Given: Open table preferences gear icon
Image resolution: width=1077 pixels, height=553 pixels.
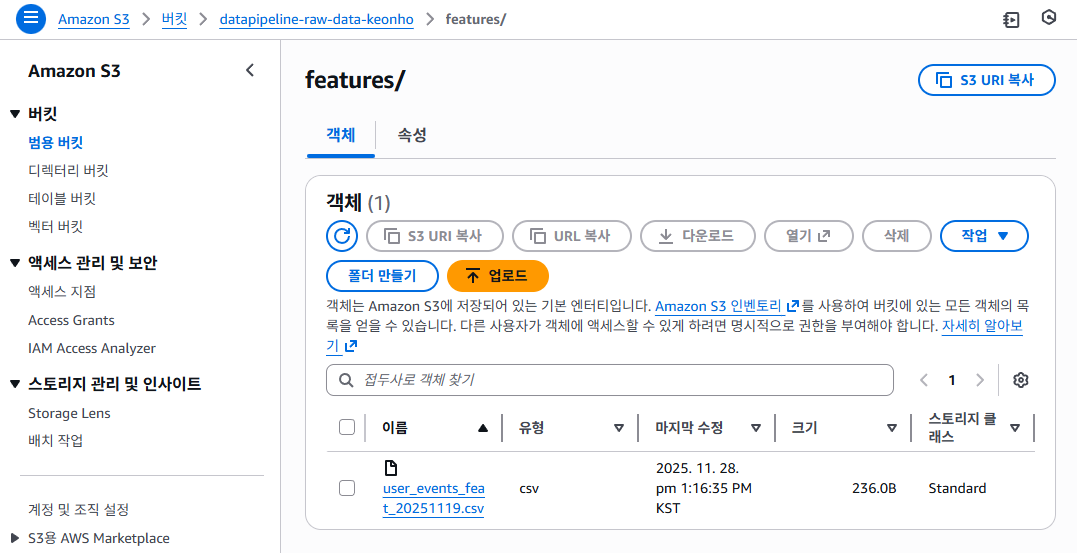Looking at the screenshot, I should click(x=1021, y=380).
